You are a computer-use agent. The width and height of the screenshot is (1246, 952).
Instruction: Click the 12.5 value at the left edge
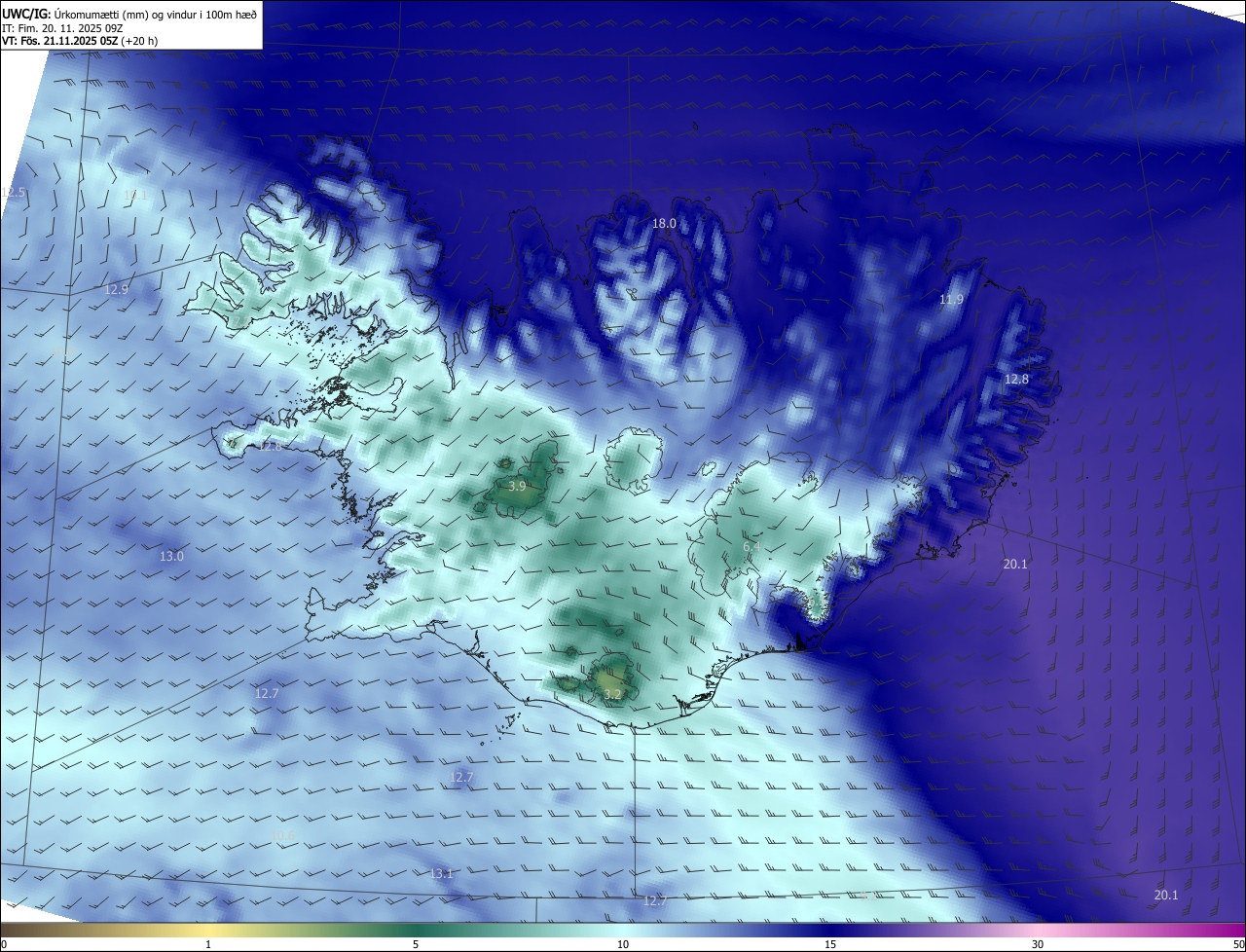13,194
